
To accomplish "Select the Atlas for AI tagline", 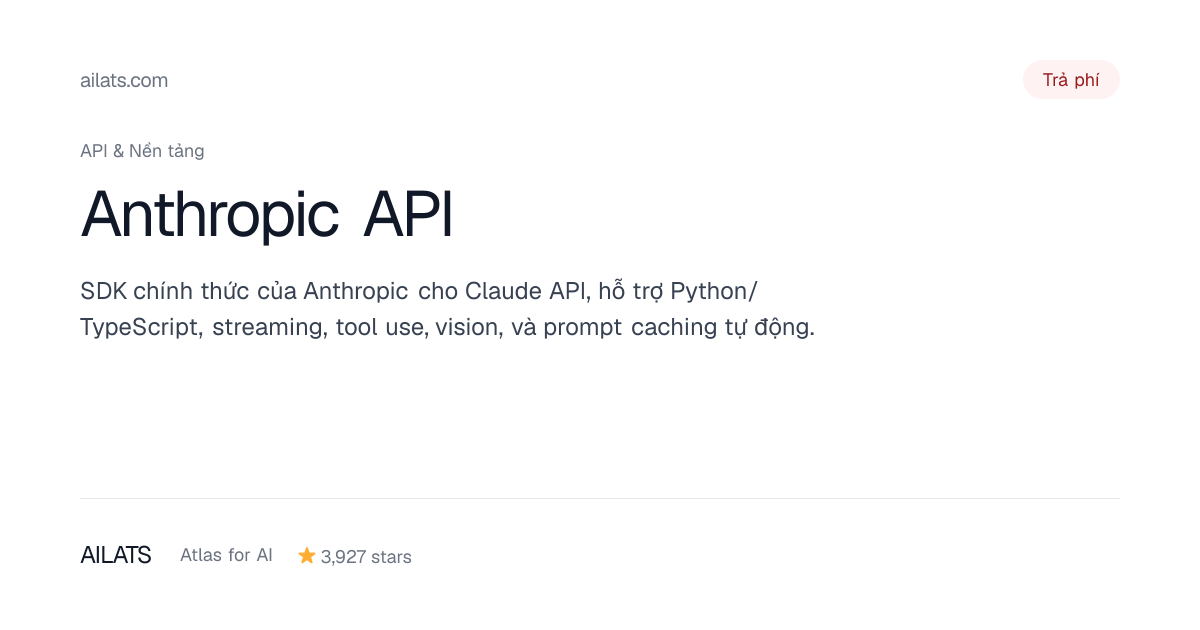I will tap(226, 555).
